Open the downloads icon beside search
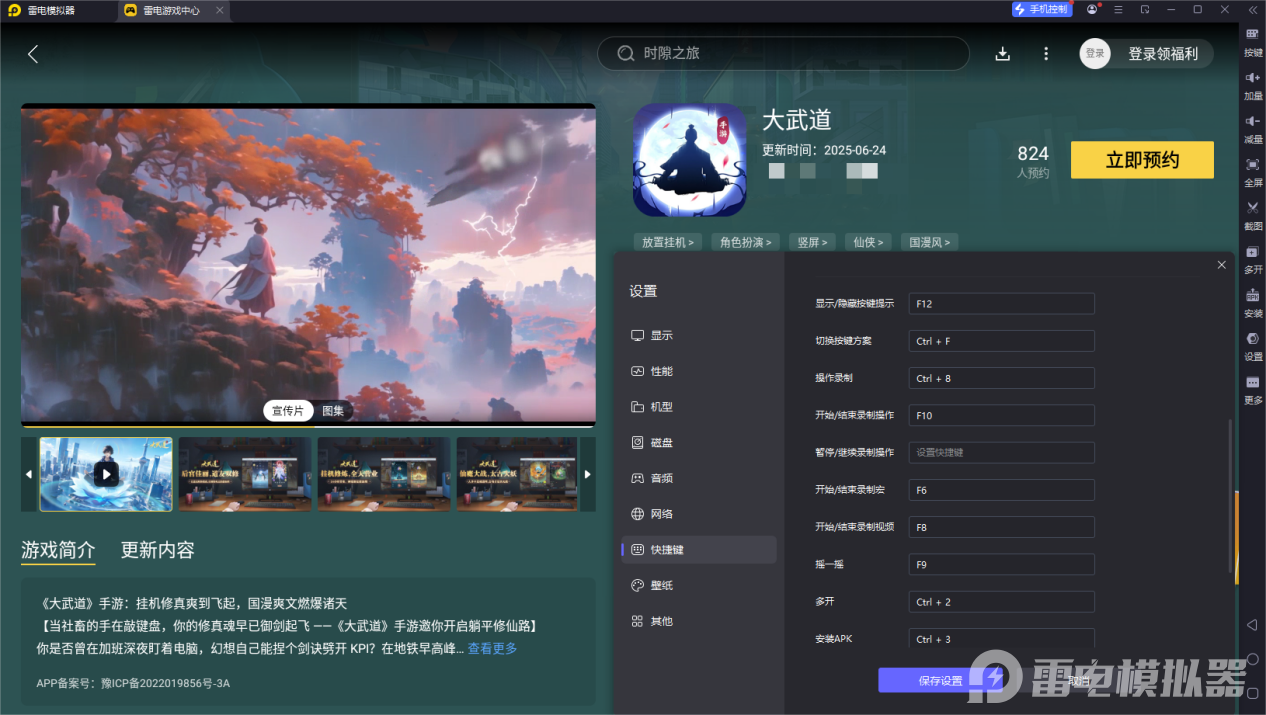The image size is (1266, 715). pyautogui.click(x=1003, y=54)
